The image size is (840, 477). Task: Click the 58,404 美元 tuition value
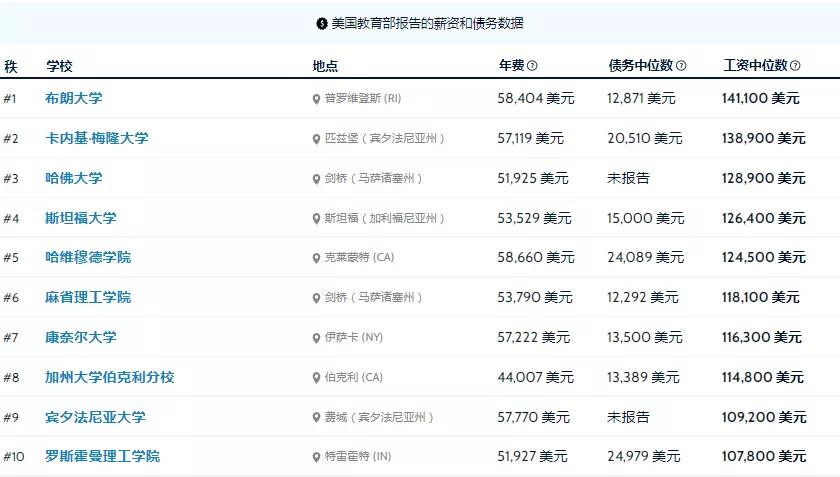point(536,98)
